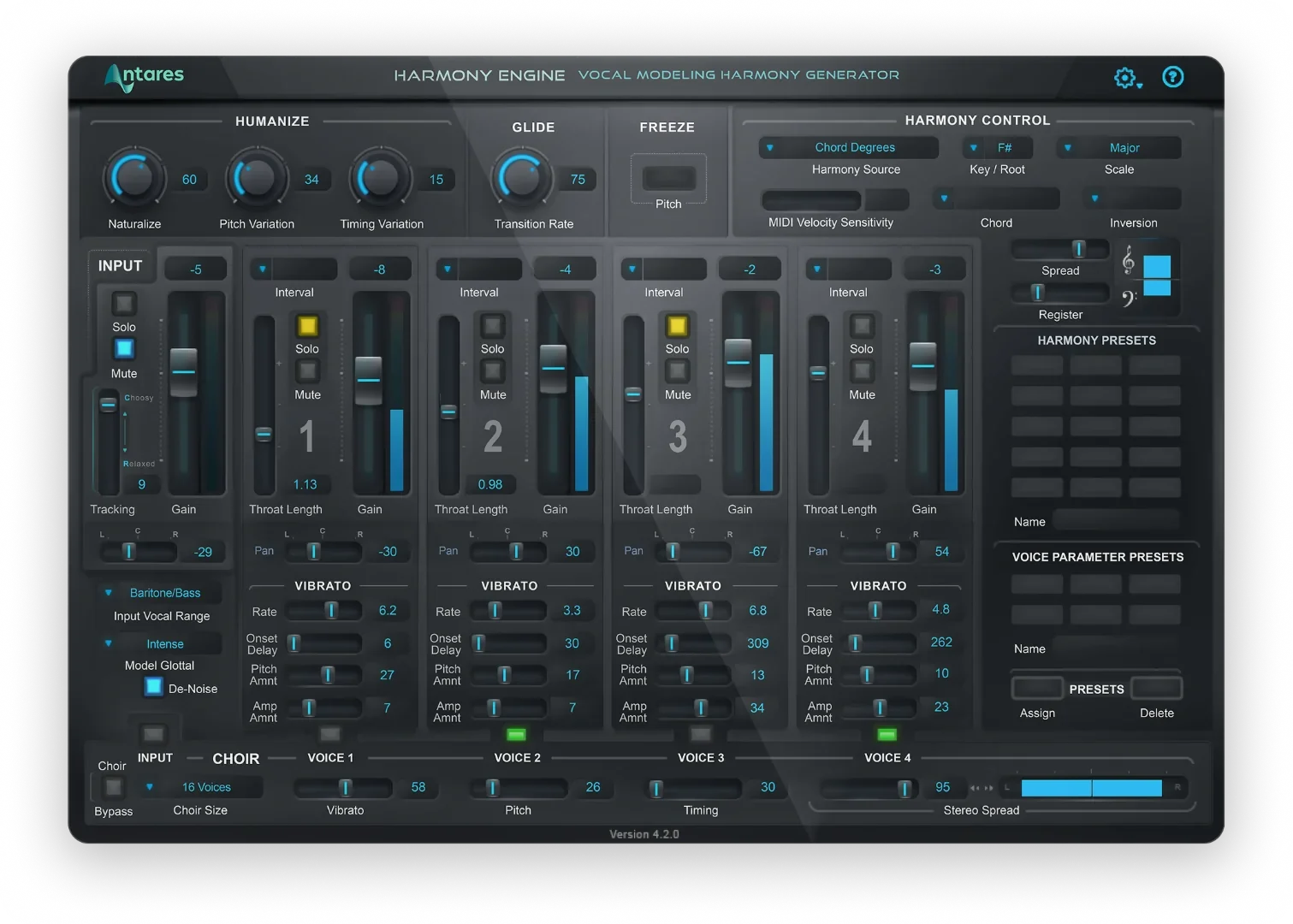The image size is (1293, 924).
Task: Click the Delete presets button
Action: [x=1157, y=688]
